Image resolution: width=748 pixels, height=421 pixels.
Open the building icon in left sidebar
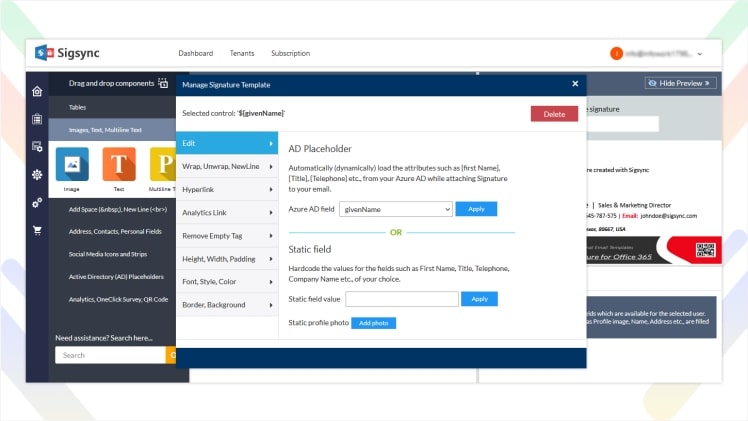click(37, 119)
